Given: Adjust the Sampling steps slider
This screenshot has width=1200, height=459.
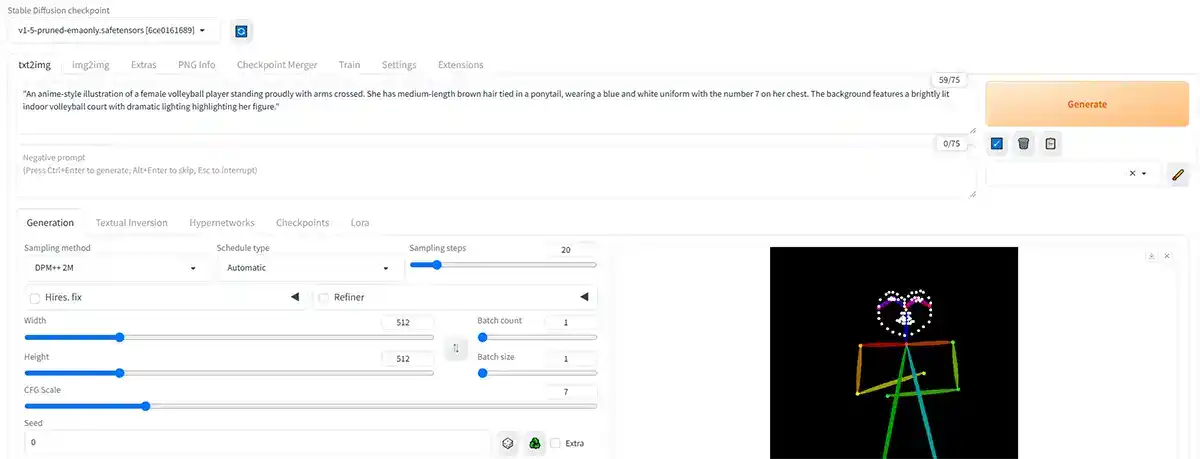Looking at the screenshot, I should 503,265.
